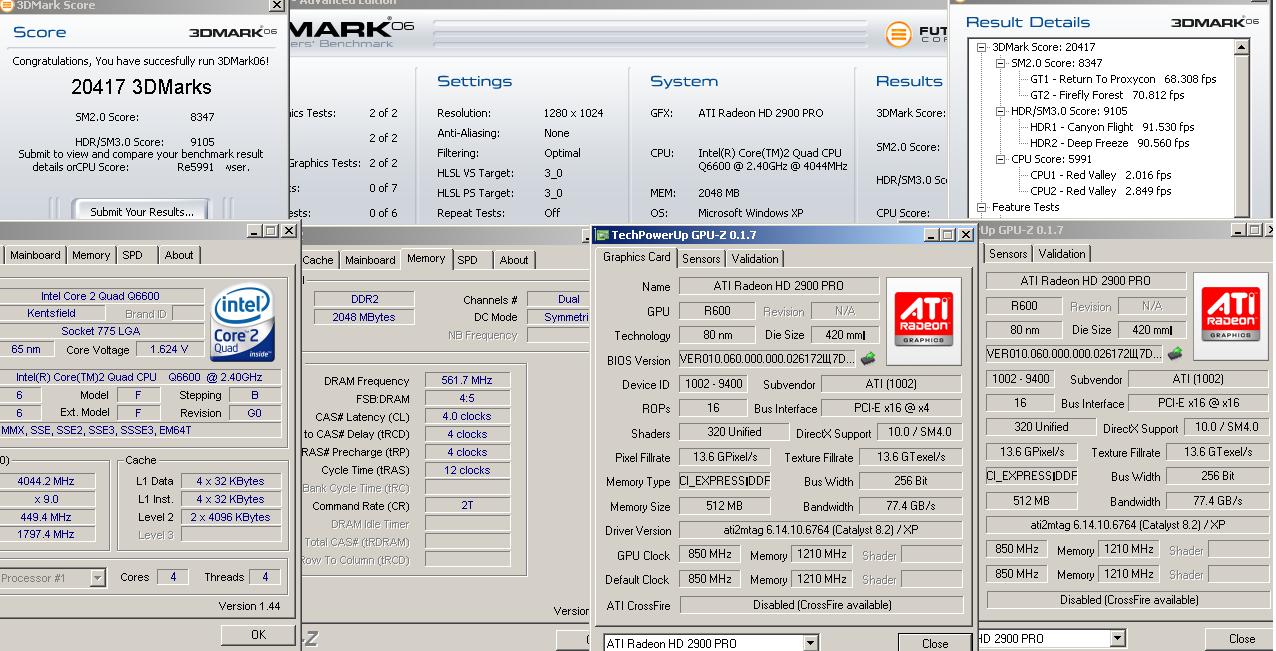Collapse the Feature Tests tree node
The width and height of the screenshot is (1276, 651).
coord(983,207)
